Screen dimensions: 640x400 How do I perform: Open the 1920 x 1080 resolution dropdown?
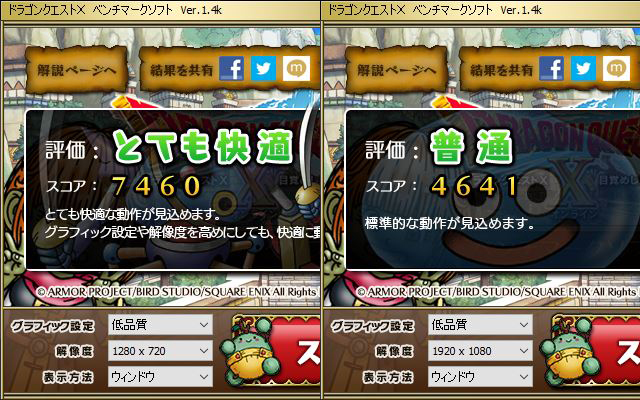coord(480,351)
